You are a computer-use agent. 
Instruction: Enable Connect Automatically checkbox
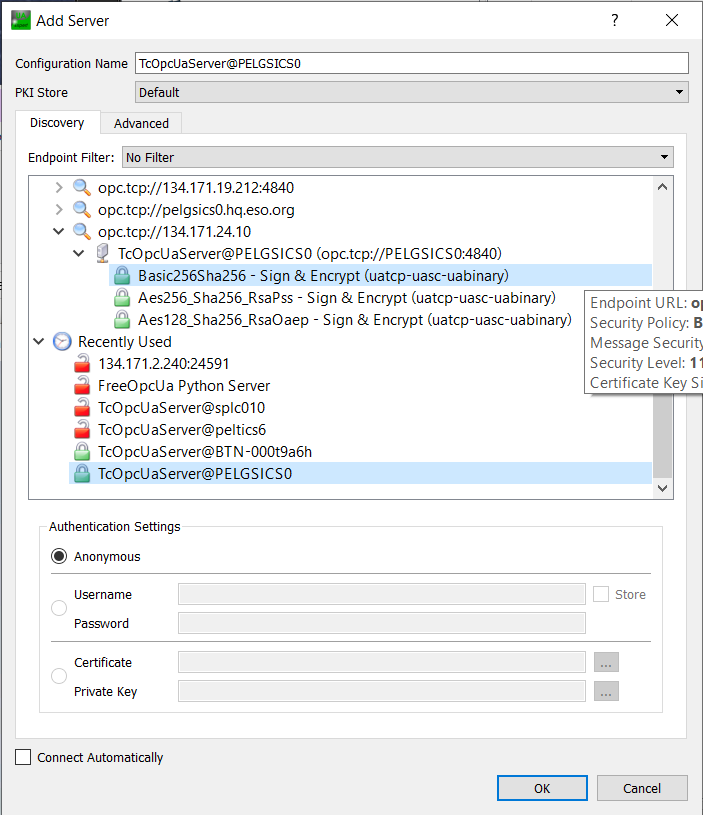tap(23, 758)
